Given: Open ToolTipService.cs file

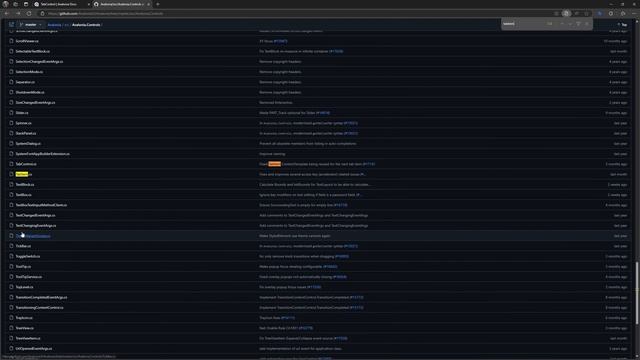Looking at the screenshot, I should click(x=29, y=277).
